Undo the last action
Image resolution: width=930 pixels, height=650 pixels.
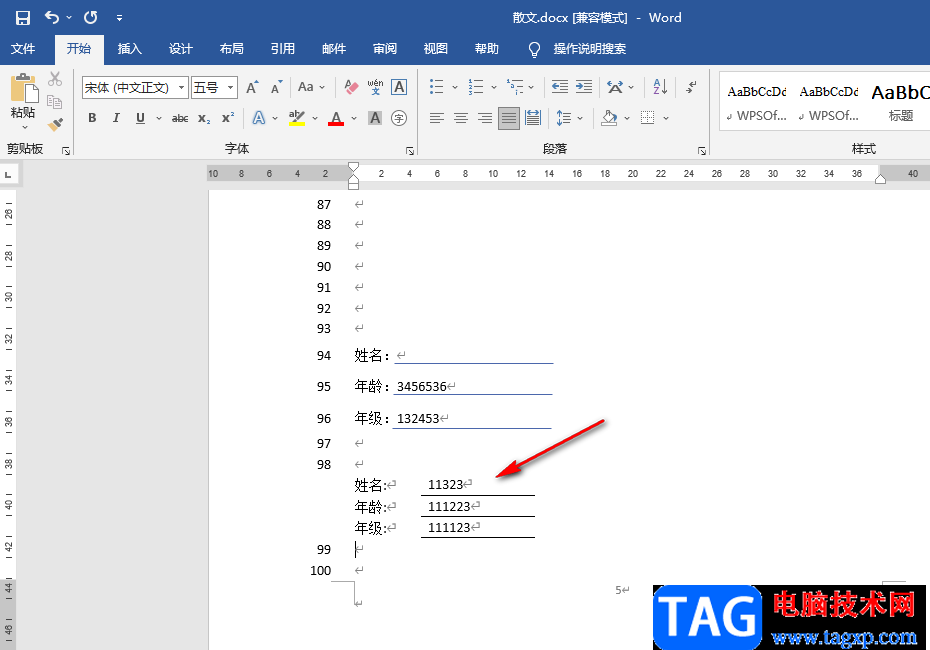point(52,18)
